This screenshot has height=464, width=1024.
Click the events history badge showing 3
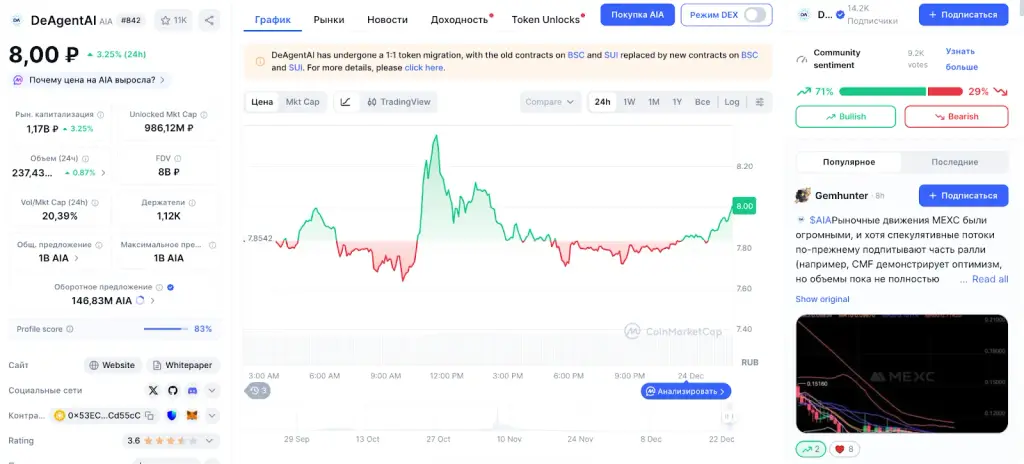[x=258, y=391]
